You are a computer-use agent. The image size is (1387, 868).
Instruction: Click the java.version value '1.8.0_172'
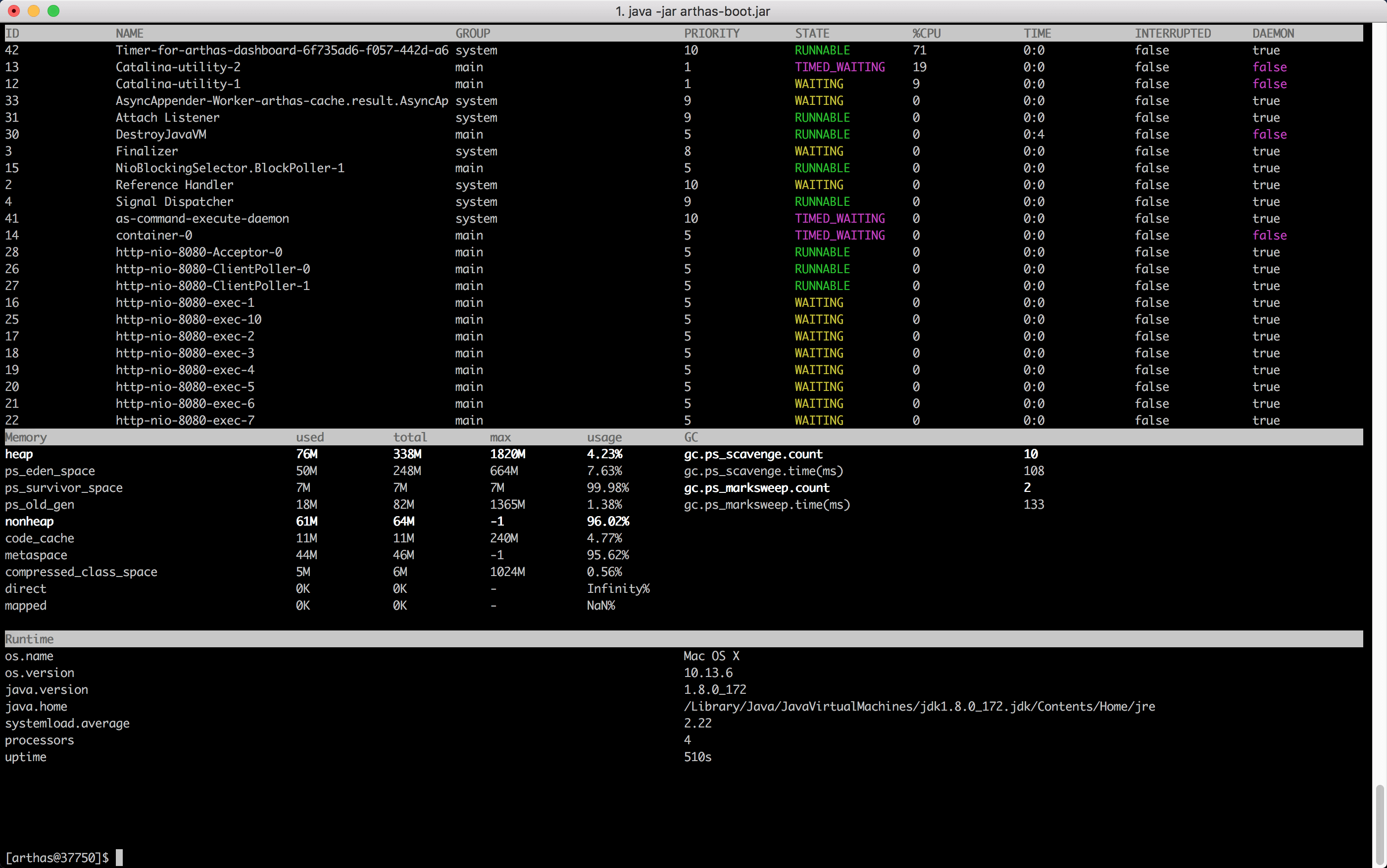(715, 689)
